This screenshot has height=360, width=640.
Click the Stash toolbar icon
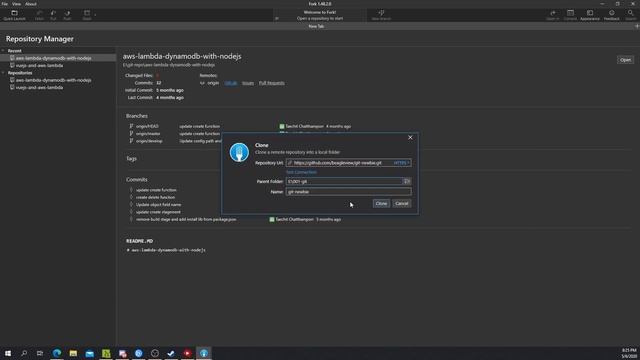(87, 15)
